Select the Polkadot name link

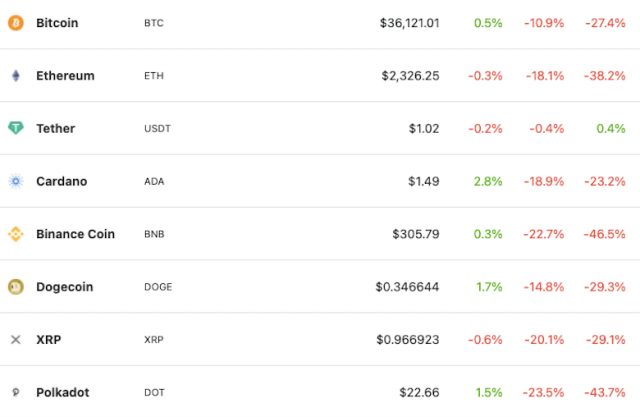pyautogui.click(x=62, y=393)
